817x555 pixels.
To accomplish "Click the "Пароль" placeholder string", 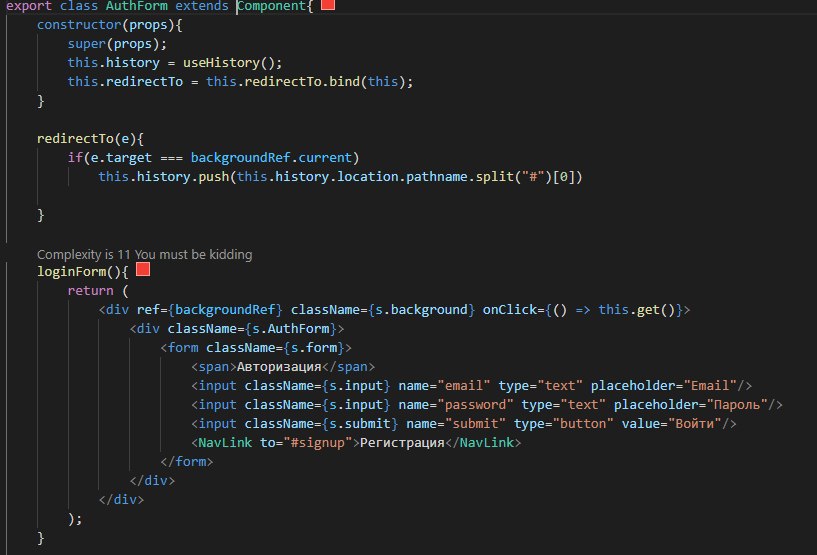I will 737,405.
